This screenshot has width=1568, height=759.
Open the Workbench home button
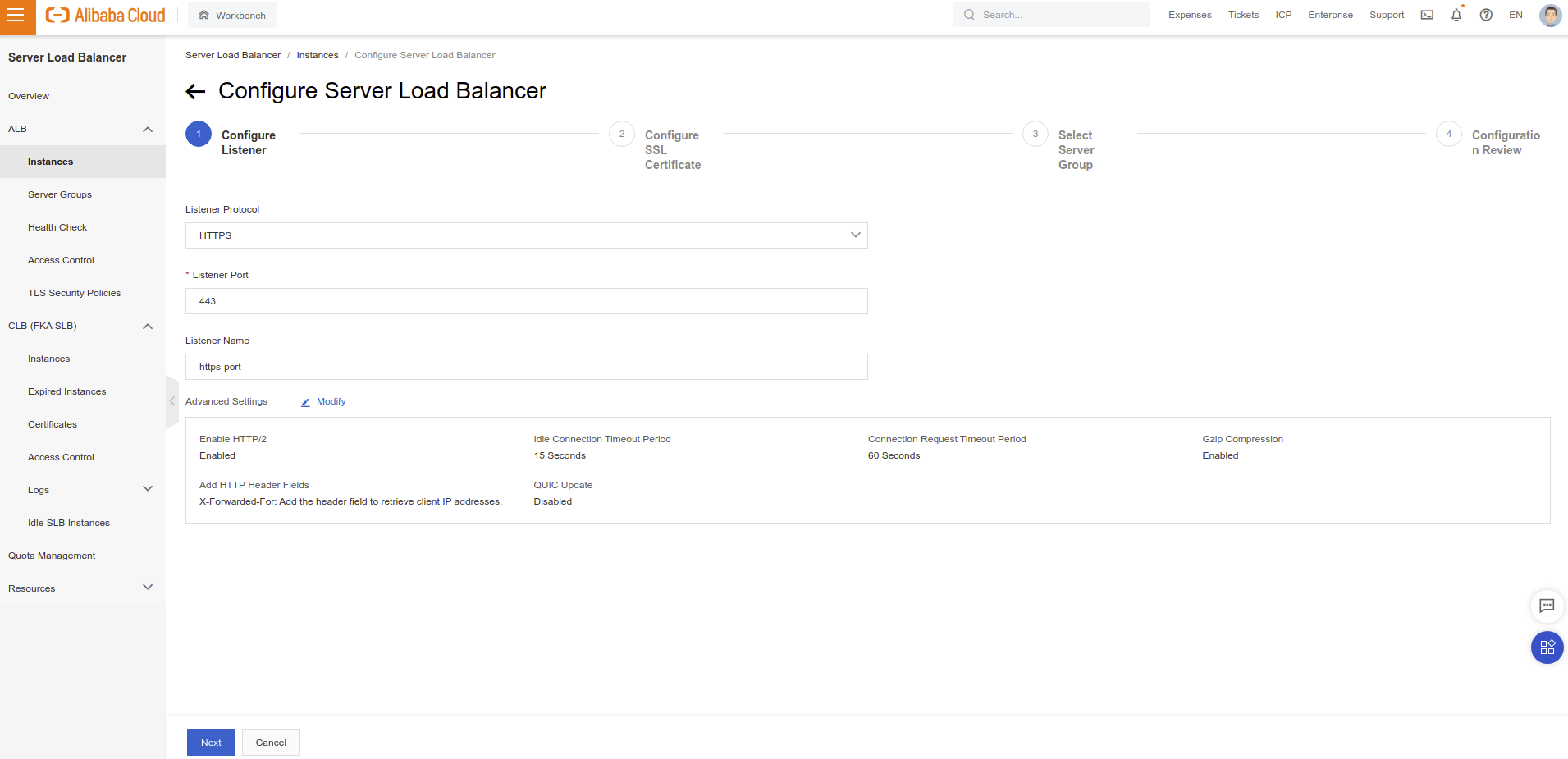tap(232, 15)
